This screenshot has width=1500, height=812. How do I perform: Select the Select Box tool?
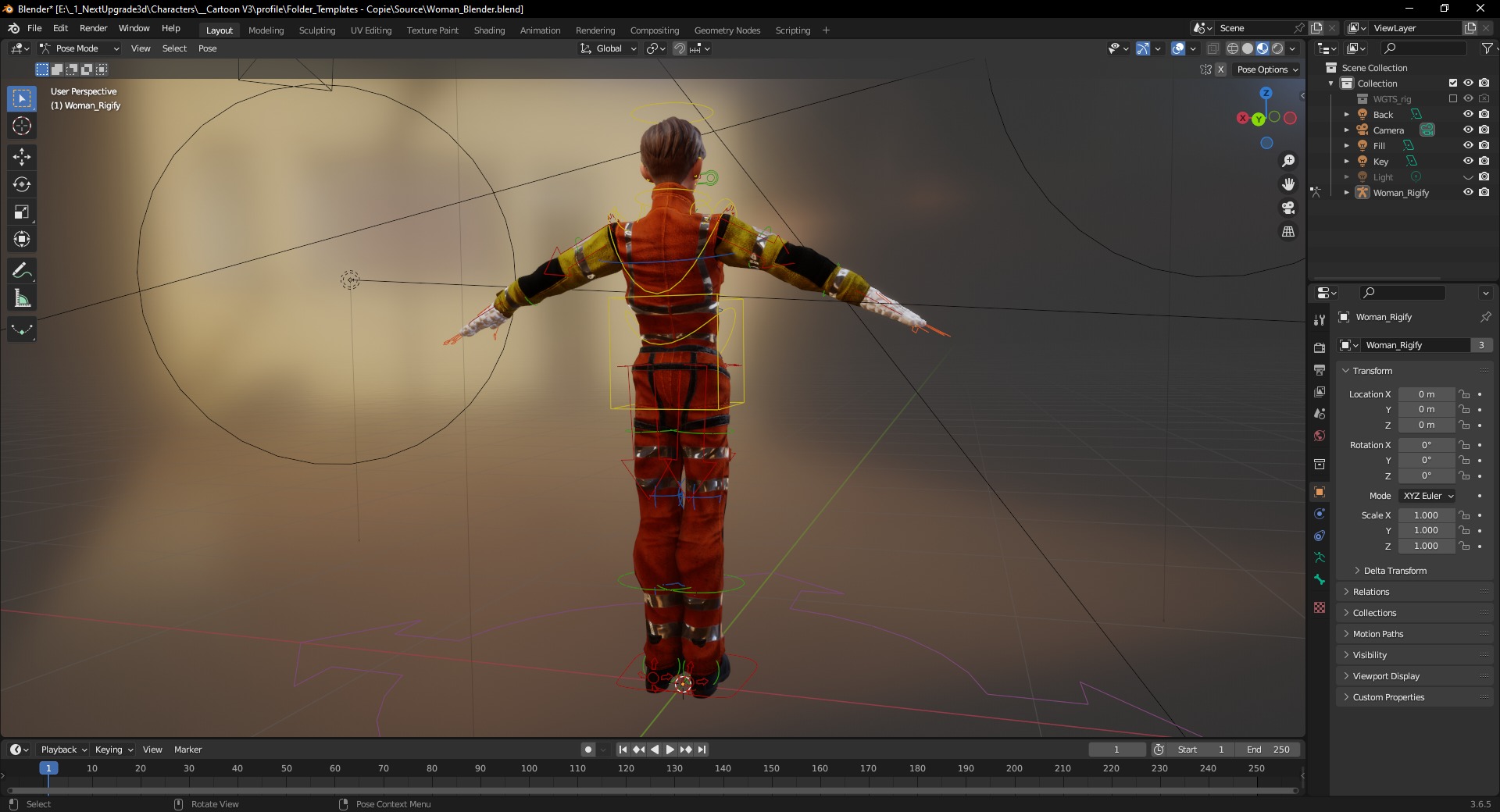pos(22,98)
